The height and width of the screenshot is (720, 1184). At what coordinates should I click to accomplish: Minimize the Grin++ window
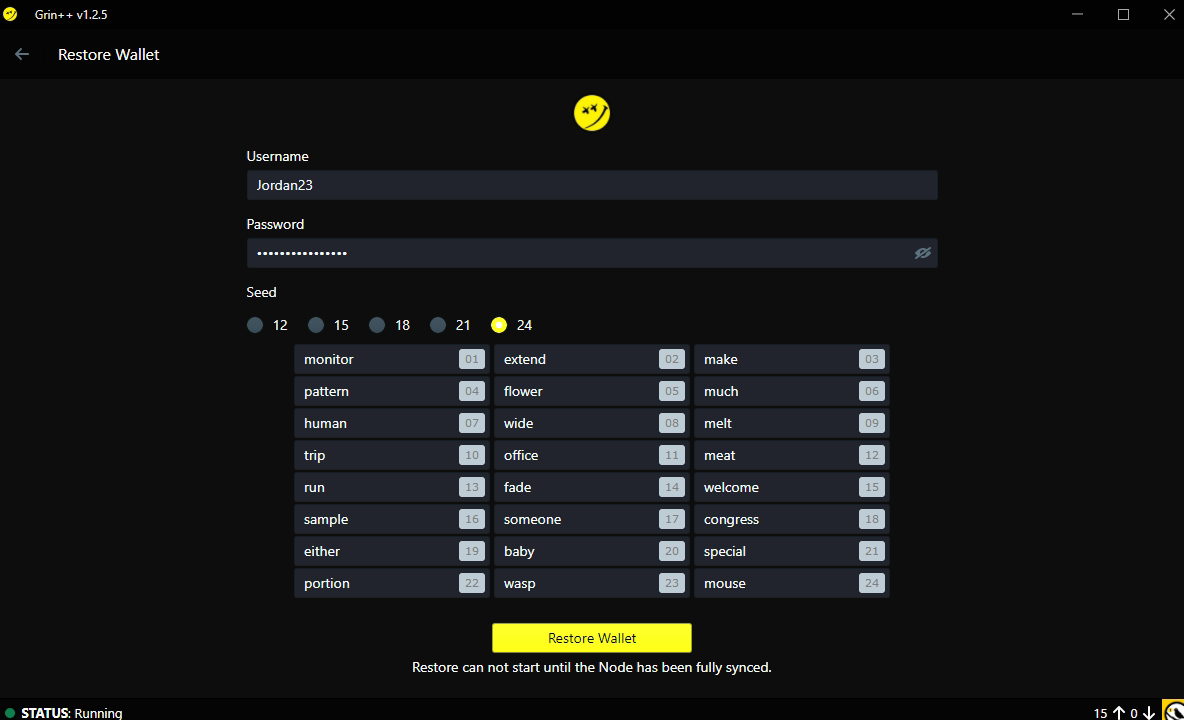(x=1078, y=14)
